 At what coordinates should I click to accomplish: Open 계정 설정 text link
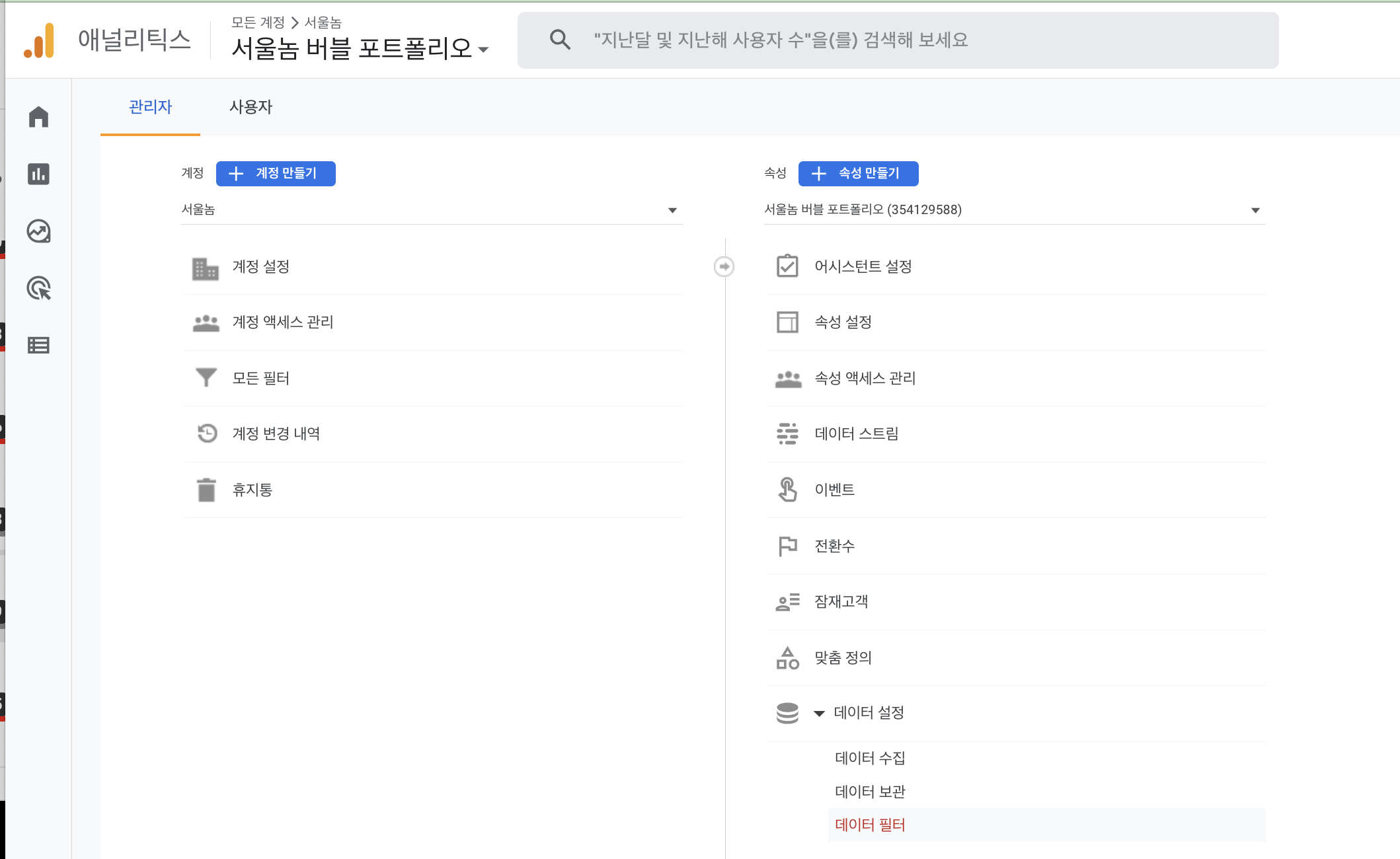point(261,267)
